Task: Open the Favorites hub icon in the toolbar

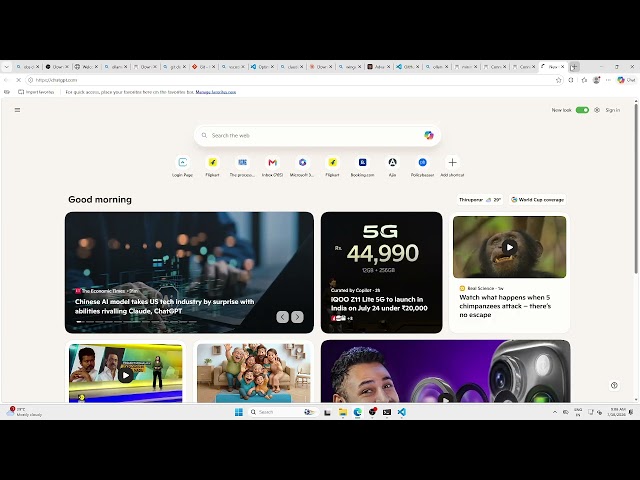Action: click(x=584, y=80)
